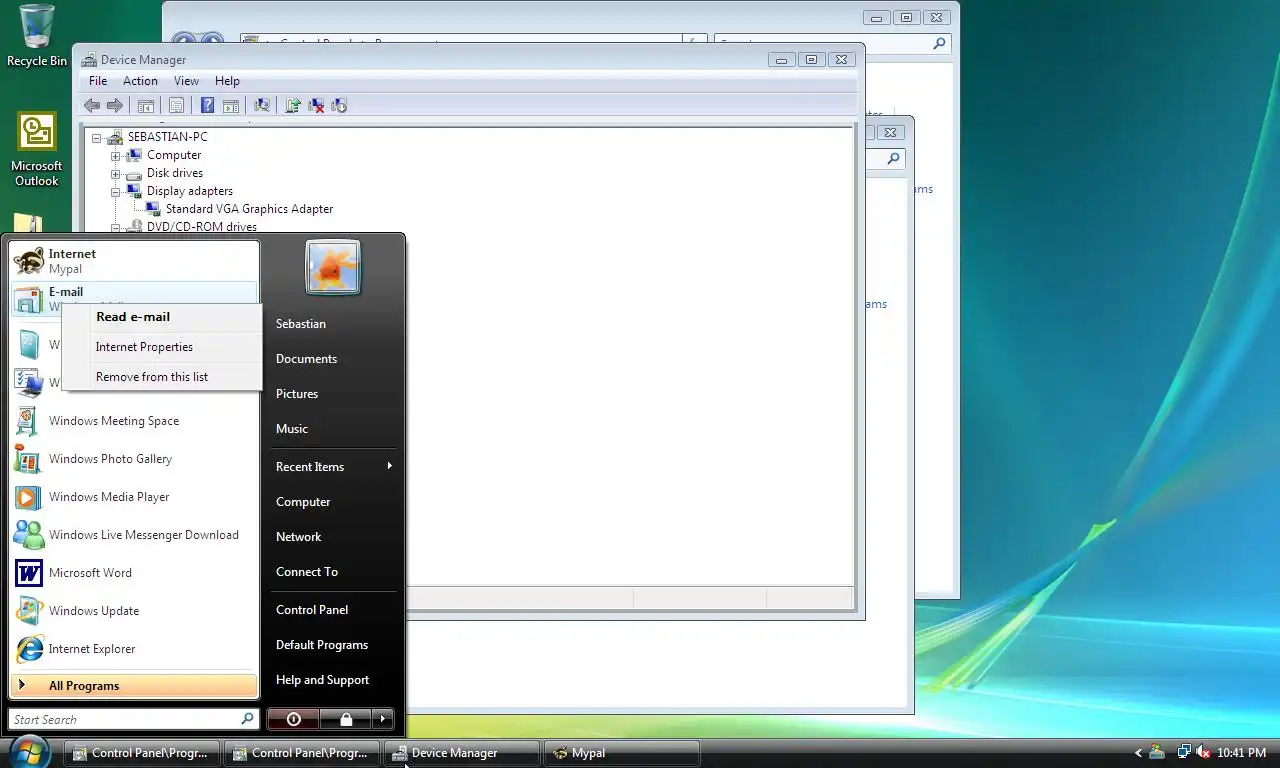Click the Start menu power button
The width and height of the screenshot is (1280, 768).
pyautogui.click(x=293, y=719)
